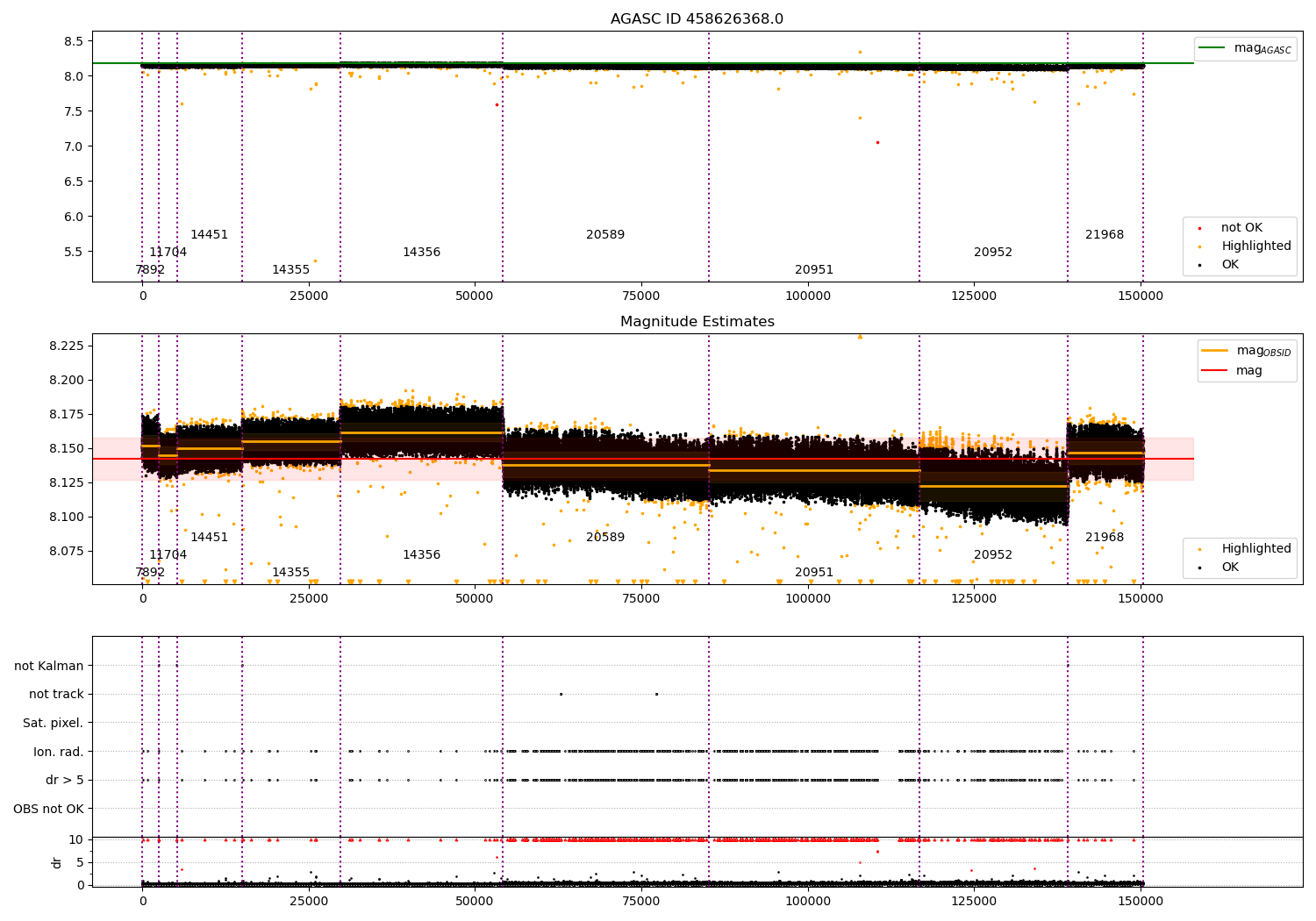The height and width of the screenshot is (921, 1316).
Task: Click the 6.0 y-axis tick label
Action: pos(74,218)
